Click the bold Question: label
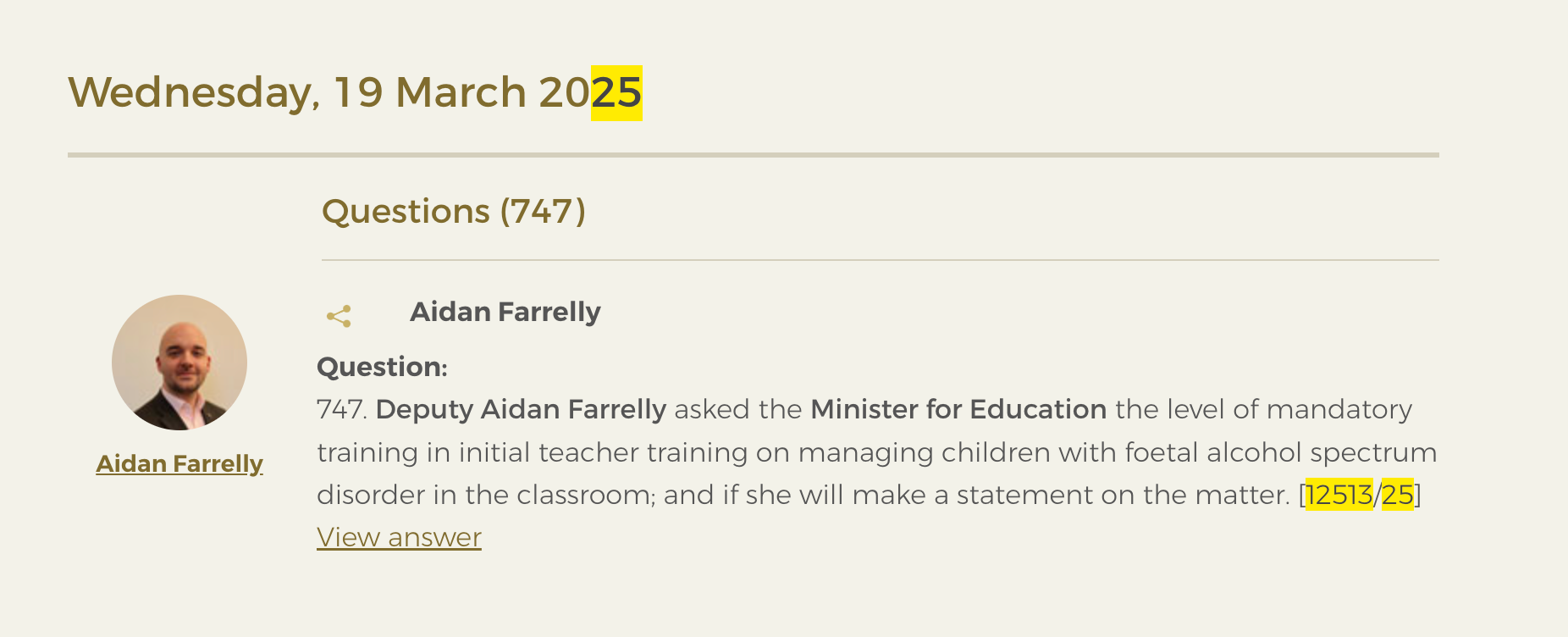Screen dimensions: 1568x637 point(382,367)
